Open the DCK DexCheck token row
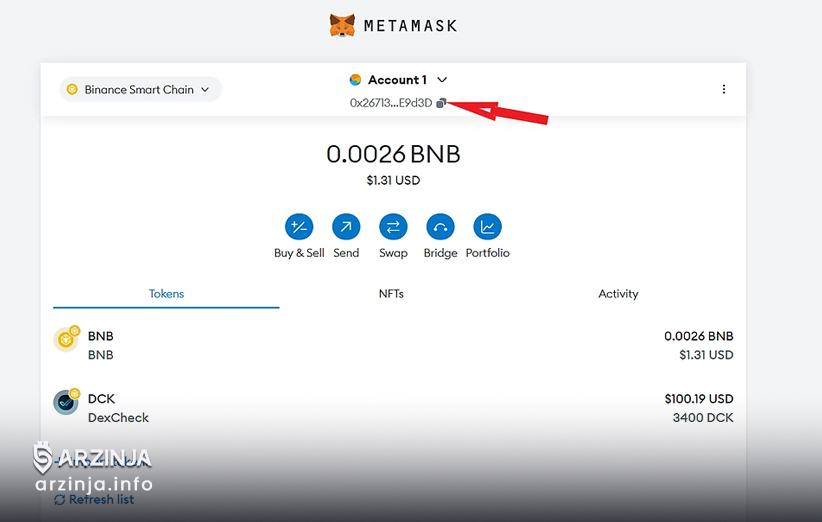 click(x=393, y=408)
